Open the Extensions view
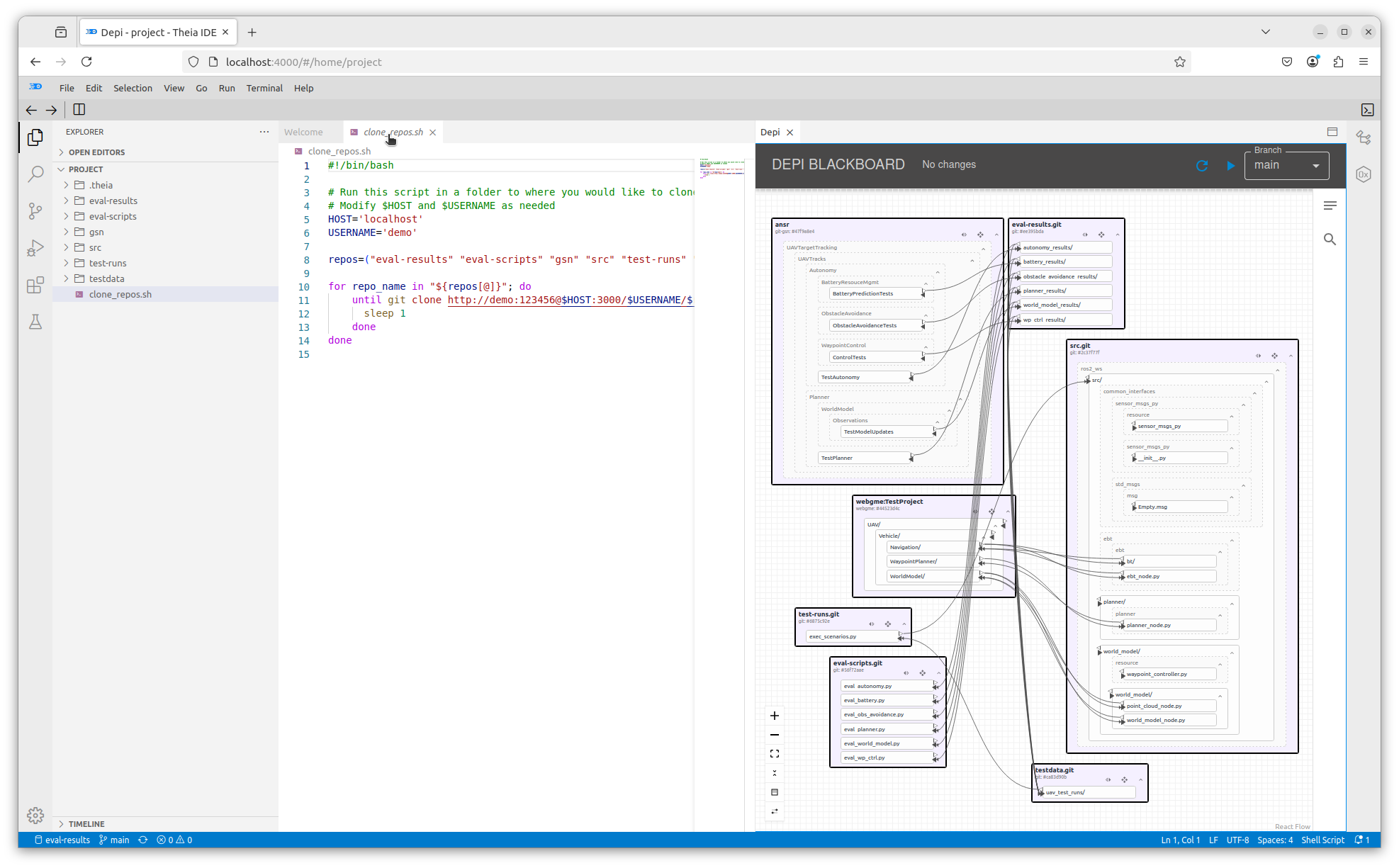 (35, 285)
